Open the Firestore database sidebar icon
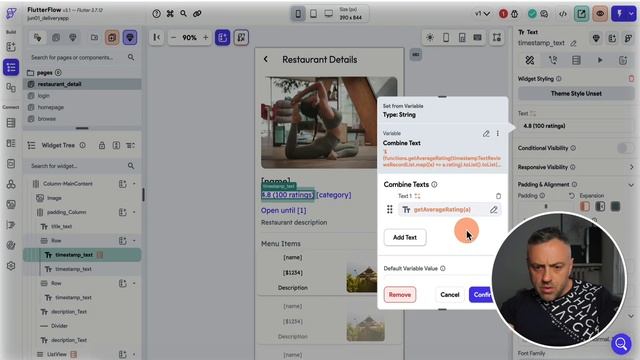640x360 pixels. point(11,123)
